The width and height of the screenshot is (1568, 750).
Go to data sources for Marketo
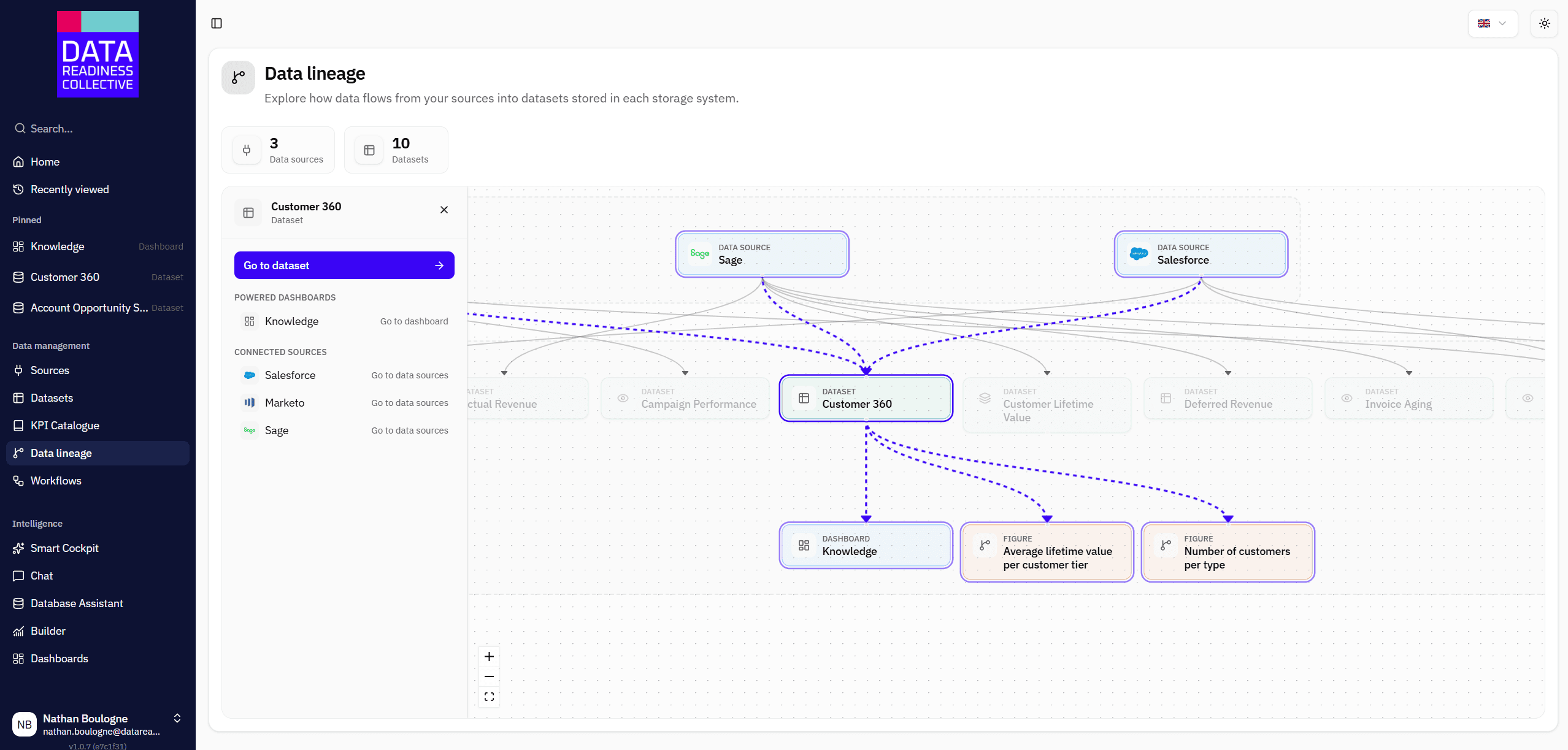coord(410,403)
